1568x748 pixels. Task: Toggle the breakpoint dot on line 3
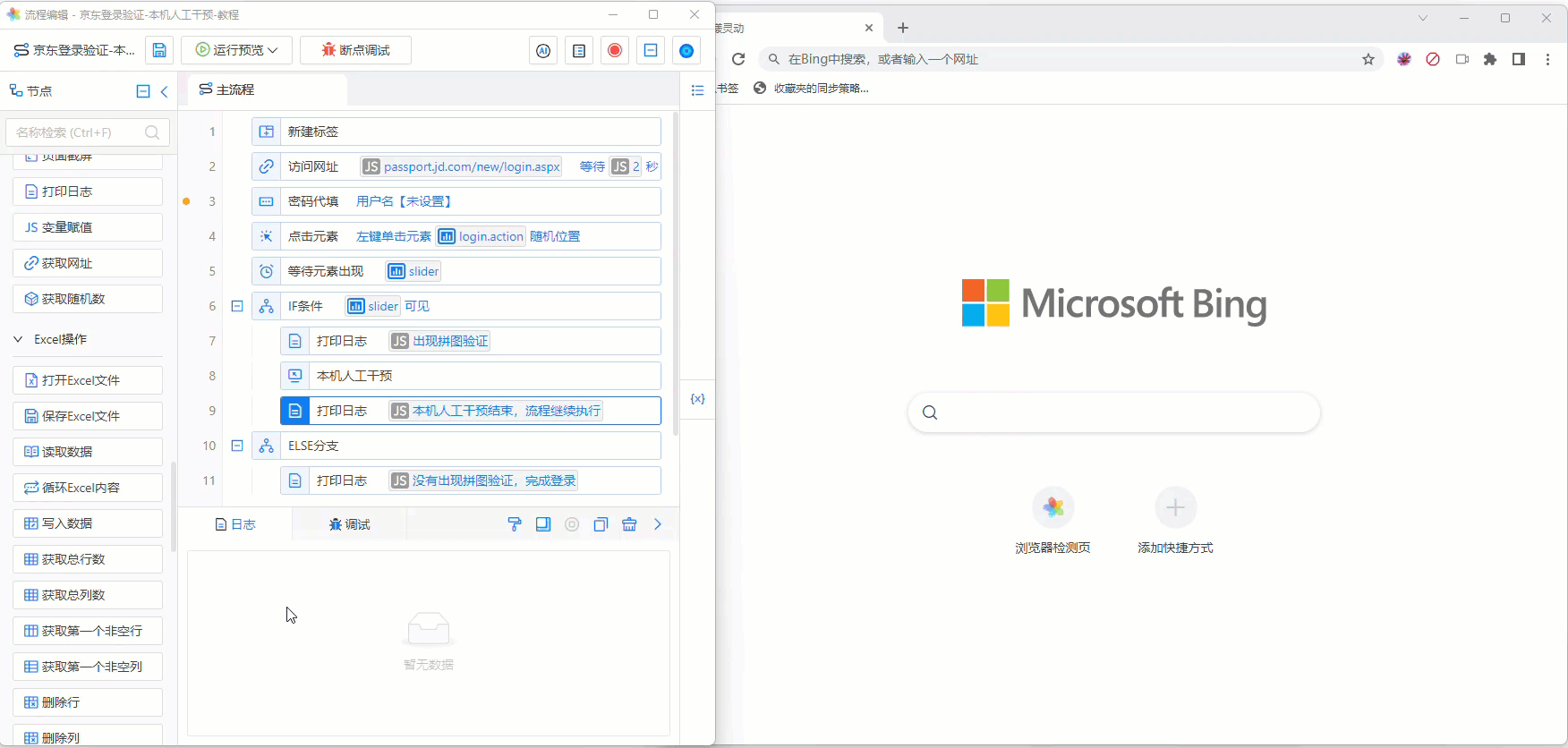pos(186,201)
